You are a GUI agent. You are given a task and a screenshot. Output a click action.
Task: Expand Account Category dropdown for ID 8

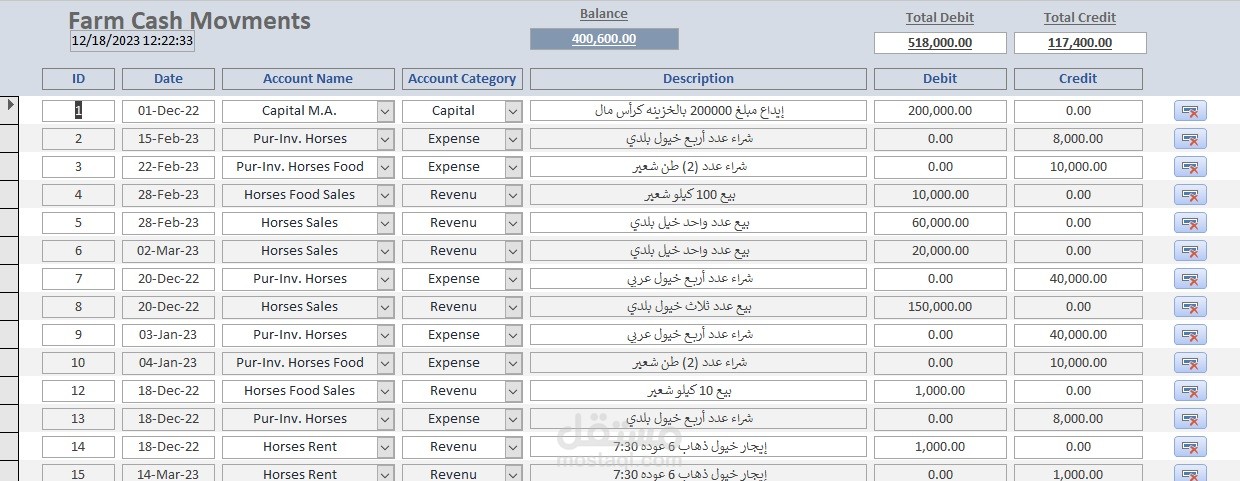tap(513, 307)
